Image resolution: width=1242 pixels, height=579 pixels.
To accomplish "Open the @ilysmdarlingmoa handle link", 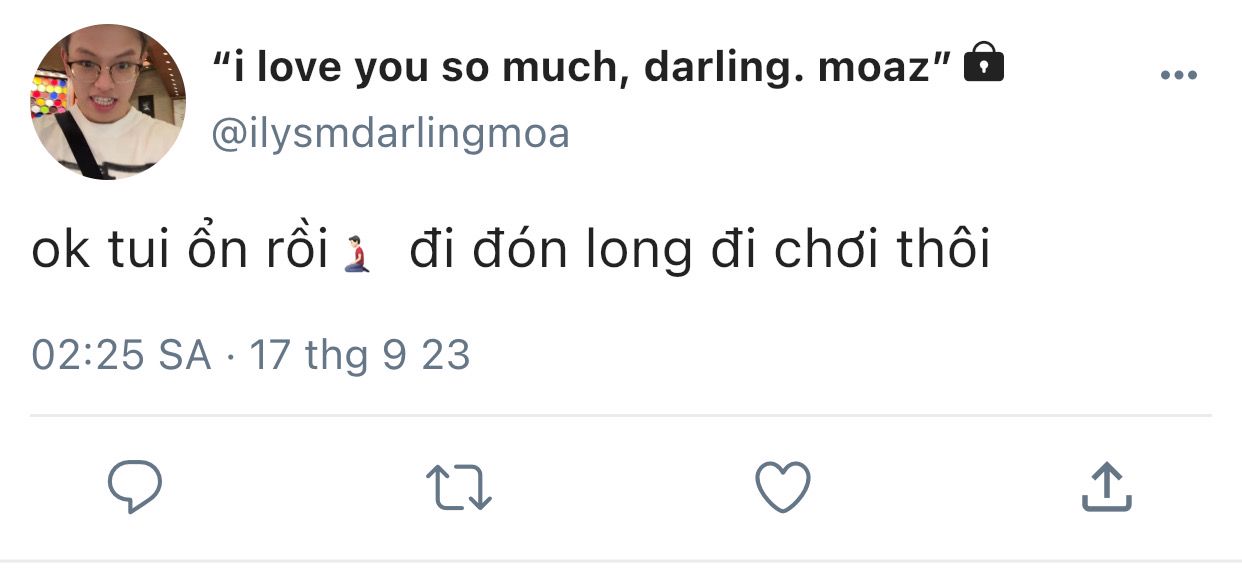I will click(x=390, y=133).
